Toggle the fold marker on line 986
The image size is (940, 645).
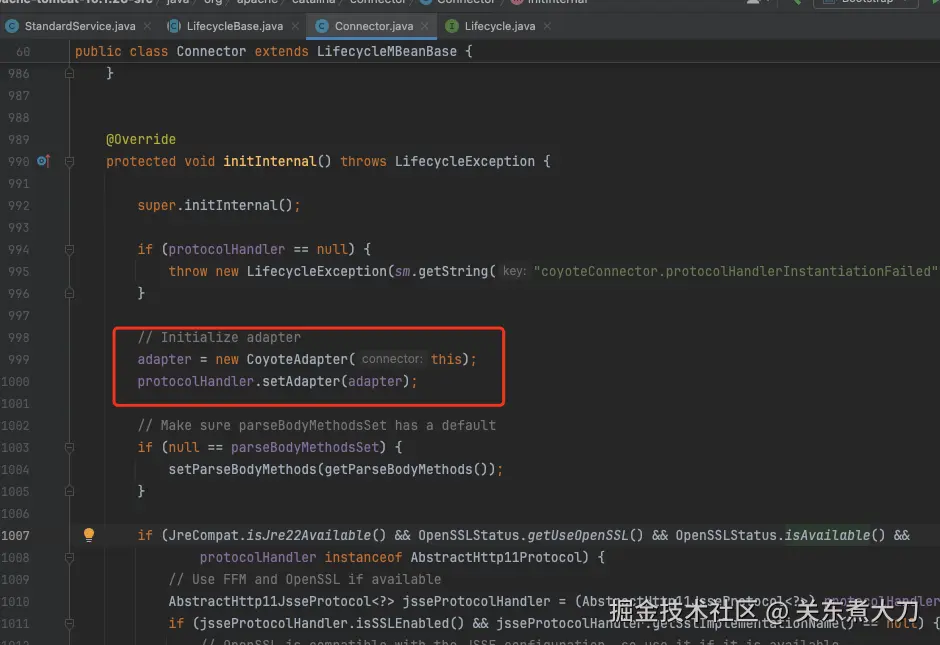(x=70, y=73)
